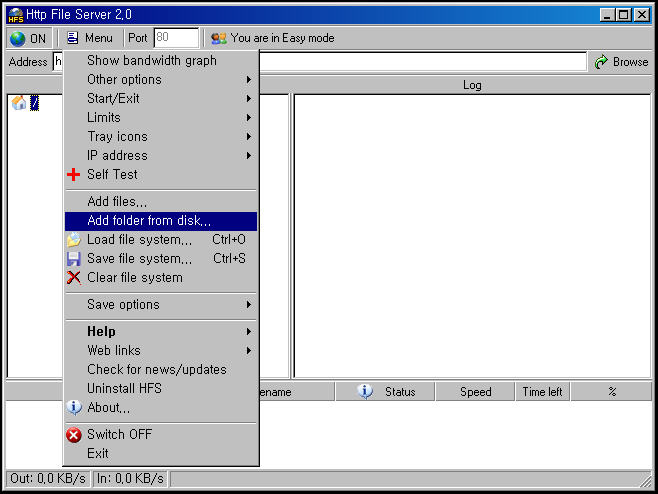
Task: Click the In: 0,0 KB/s status text
Action: 130,479
